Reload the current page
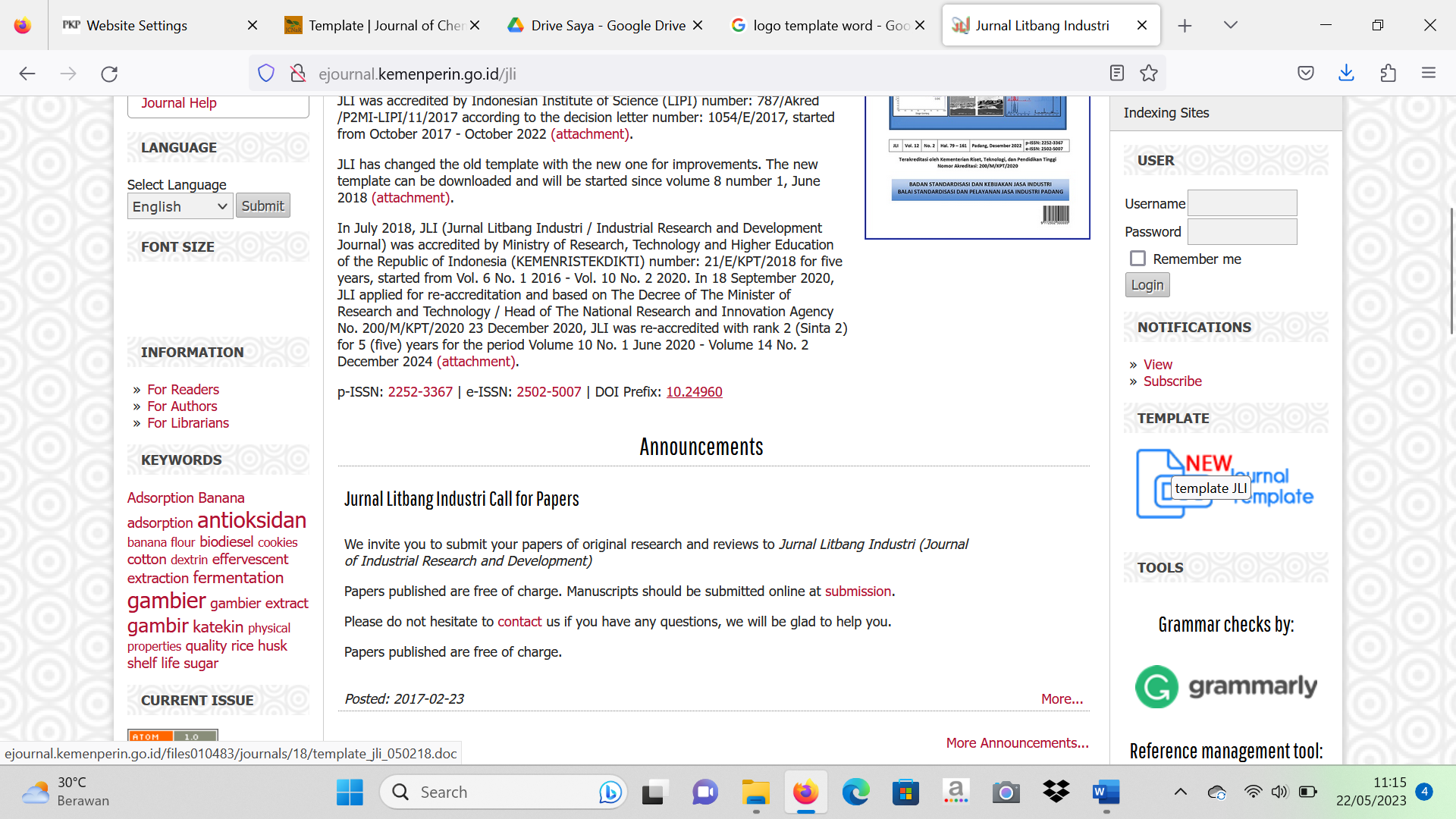Screen dimensions: 1456x819 (x=109, y=74)
